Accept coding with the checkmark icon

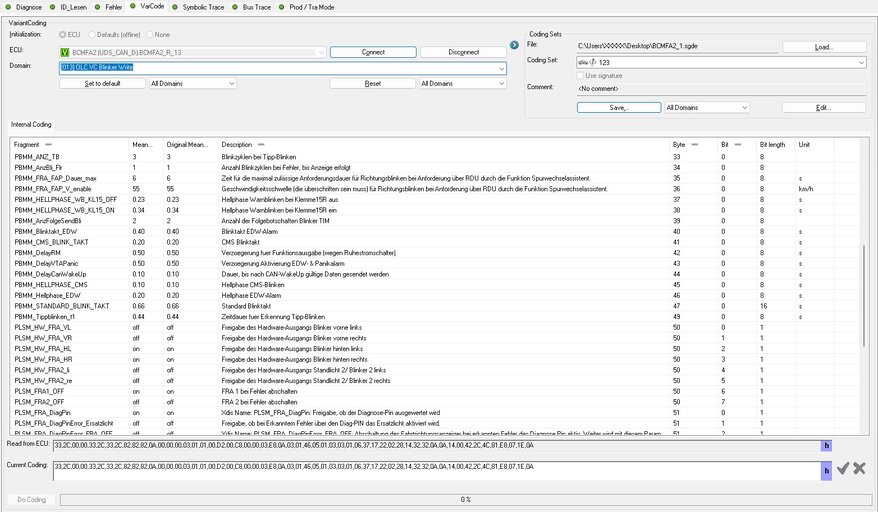pyautogui.click(x=843, y=468)
